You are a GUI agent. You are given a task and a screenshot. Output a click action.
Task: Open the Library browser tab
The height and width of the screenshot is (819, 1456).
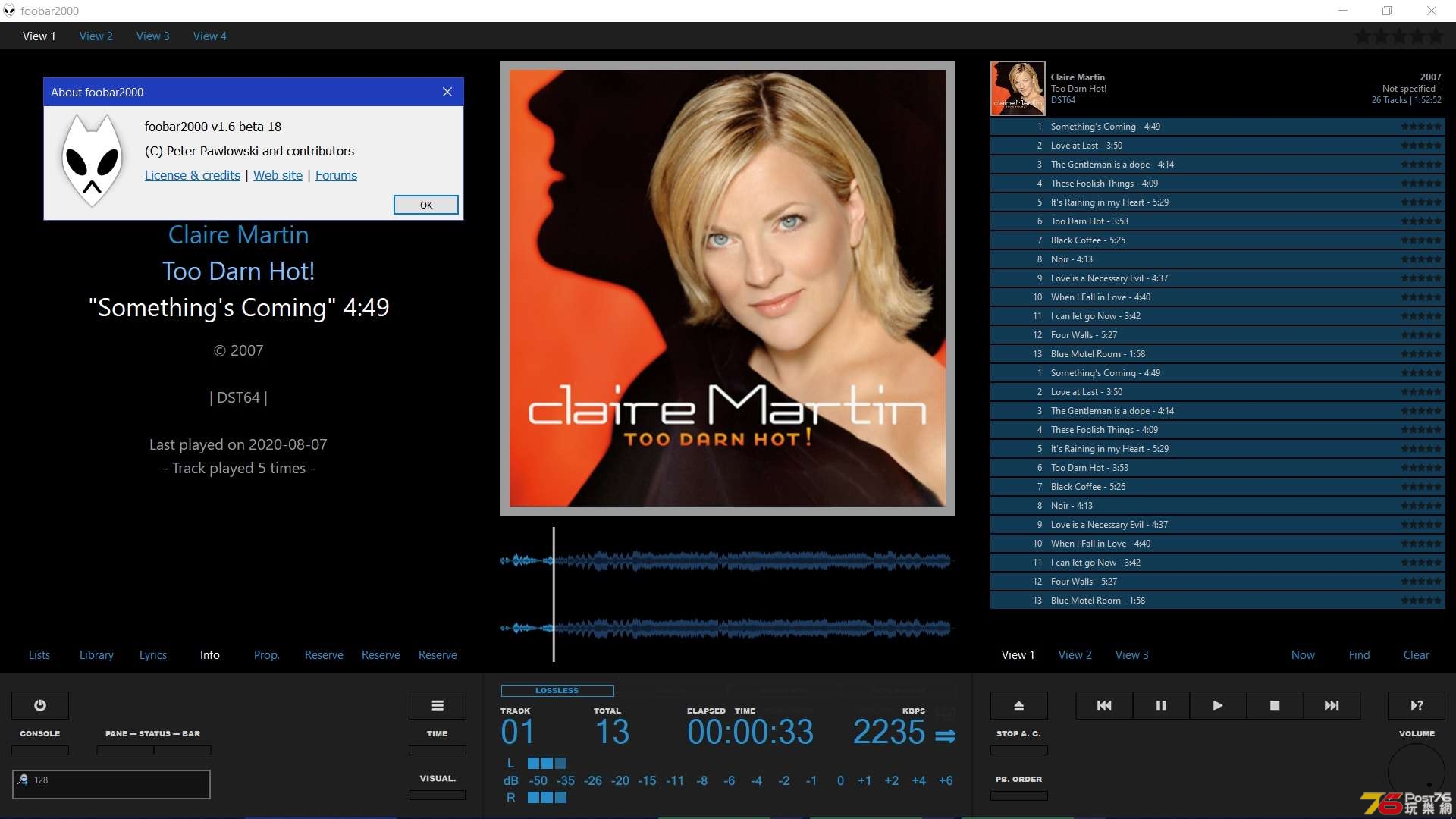click(x=96, y=654)
